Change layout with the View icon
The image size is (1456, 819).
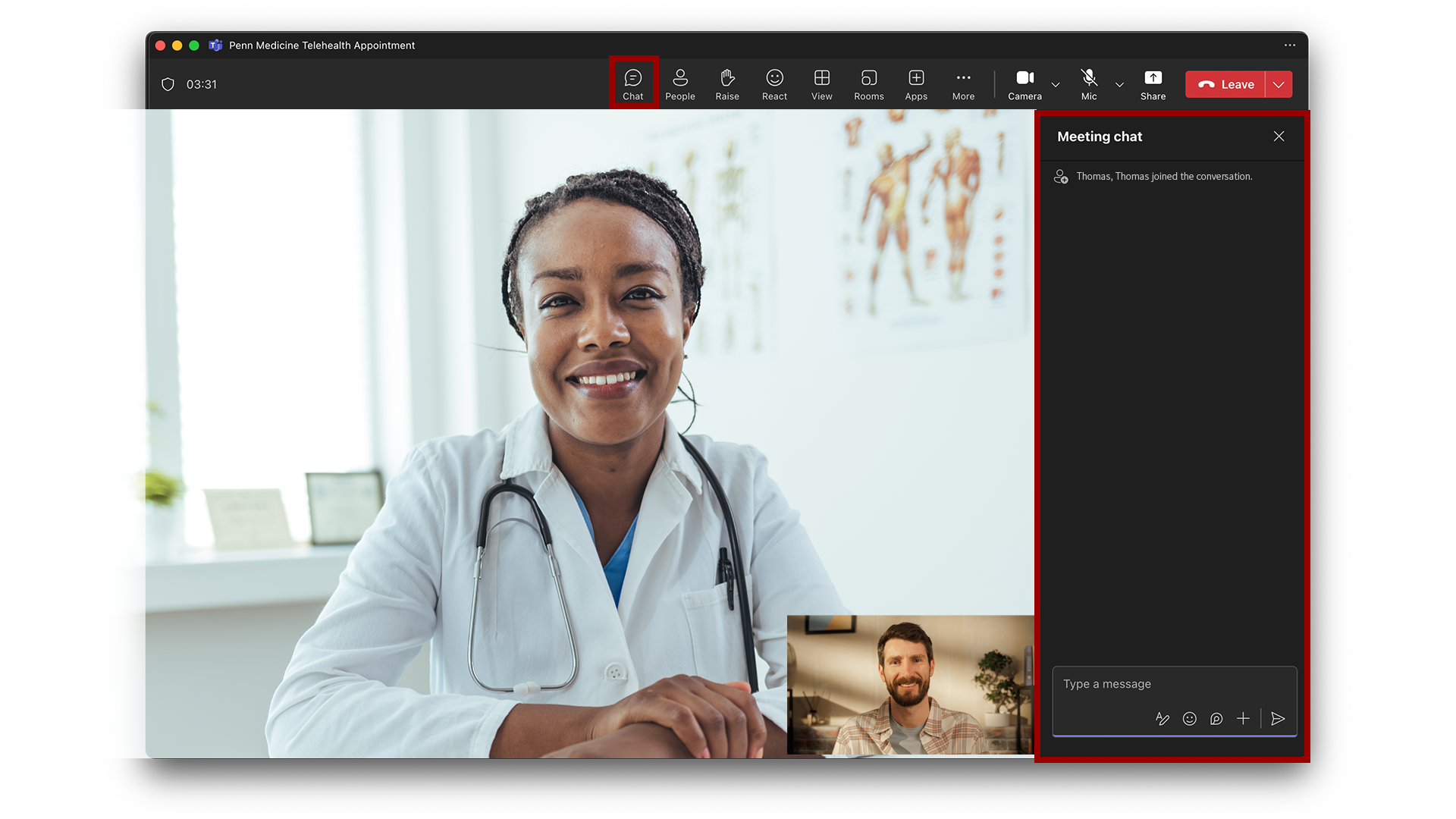[x=821, y=83]
